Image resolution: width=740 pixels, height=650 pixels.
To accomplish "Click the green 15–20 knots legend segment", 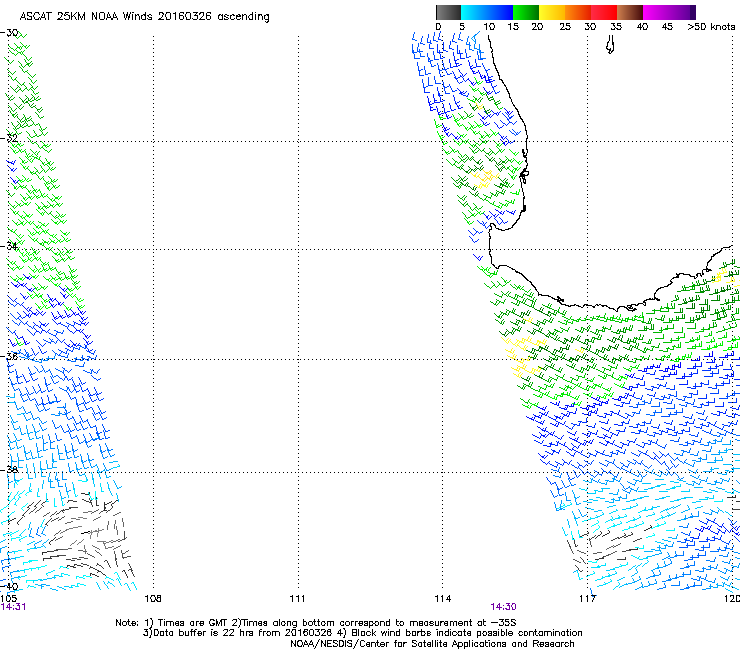I will click(x=526, y=12).
